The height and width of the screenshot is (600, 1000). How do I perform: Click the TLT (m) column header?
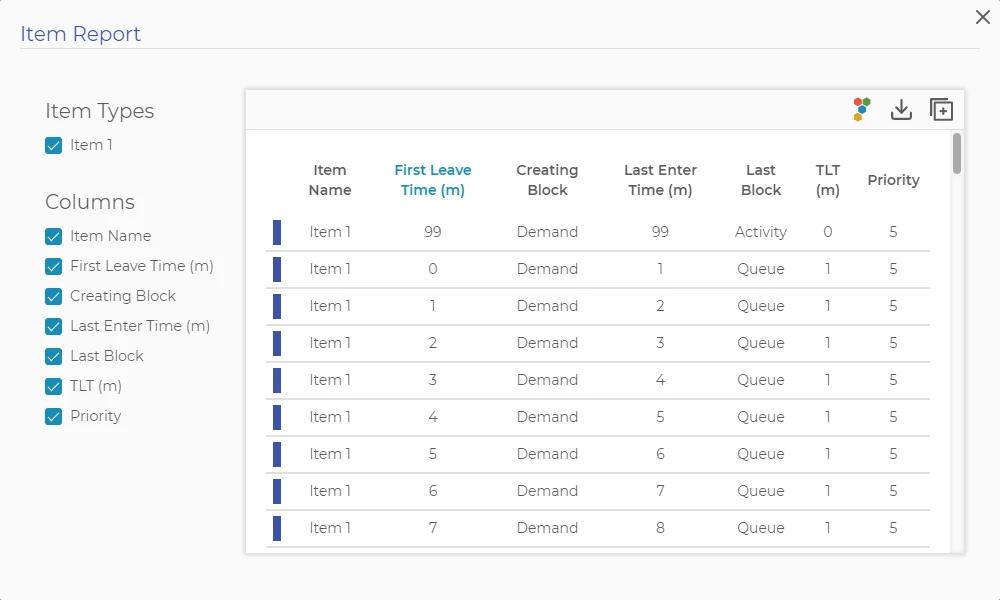click(827, 180)
